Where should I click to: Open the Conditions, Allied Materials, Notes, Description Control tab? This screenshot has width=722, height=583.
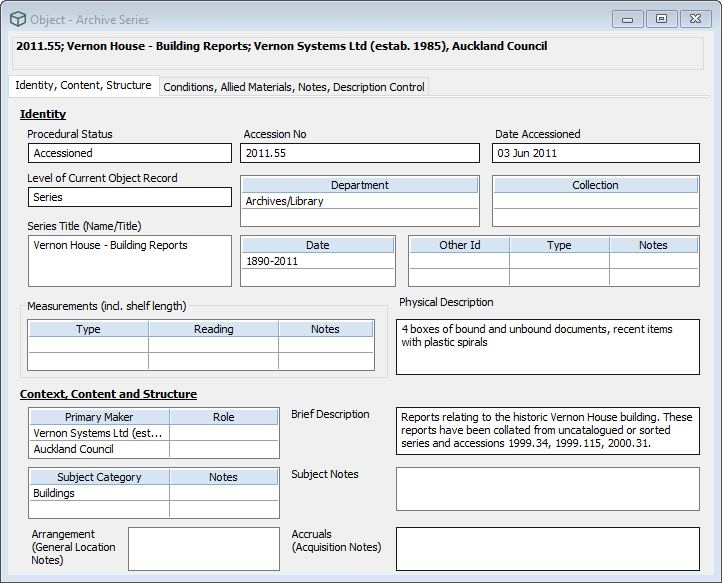tap(294, 87)
